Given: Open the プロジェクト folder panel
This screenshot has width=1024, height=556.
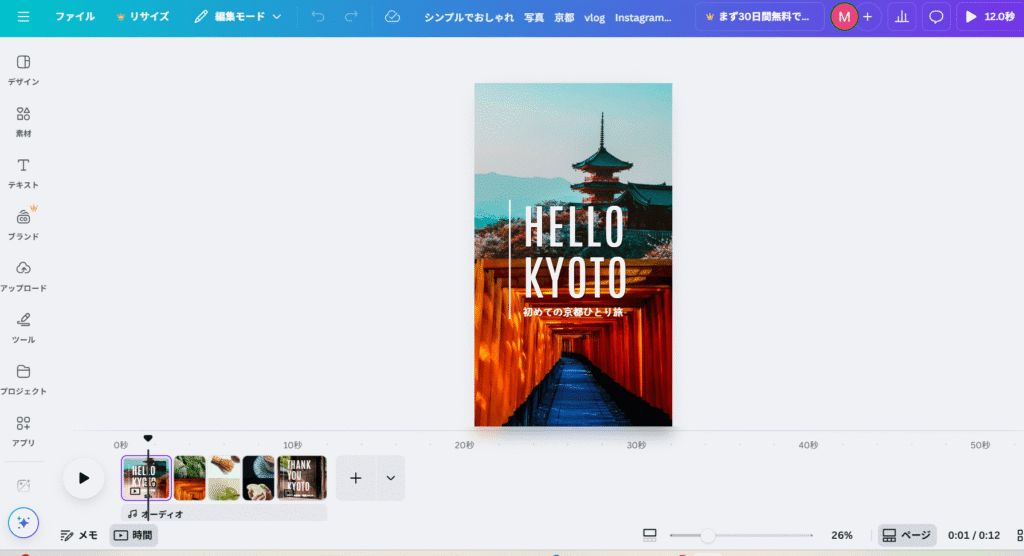Looking at the screenshot, I should click(x=24, y=379).
